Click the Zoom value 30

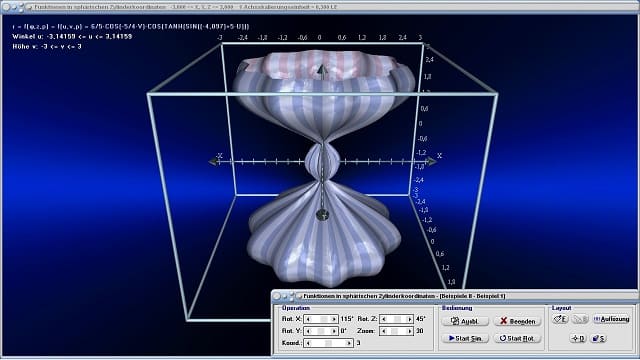pyautogui.click(x=420, y=331)
